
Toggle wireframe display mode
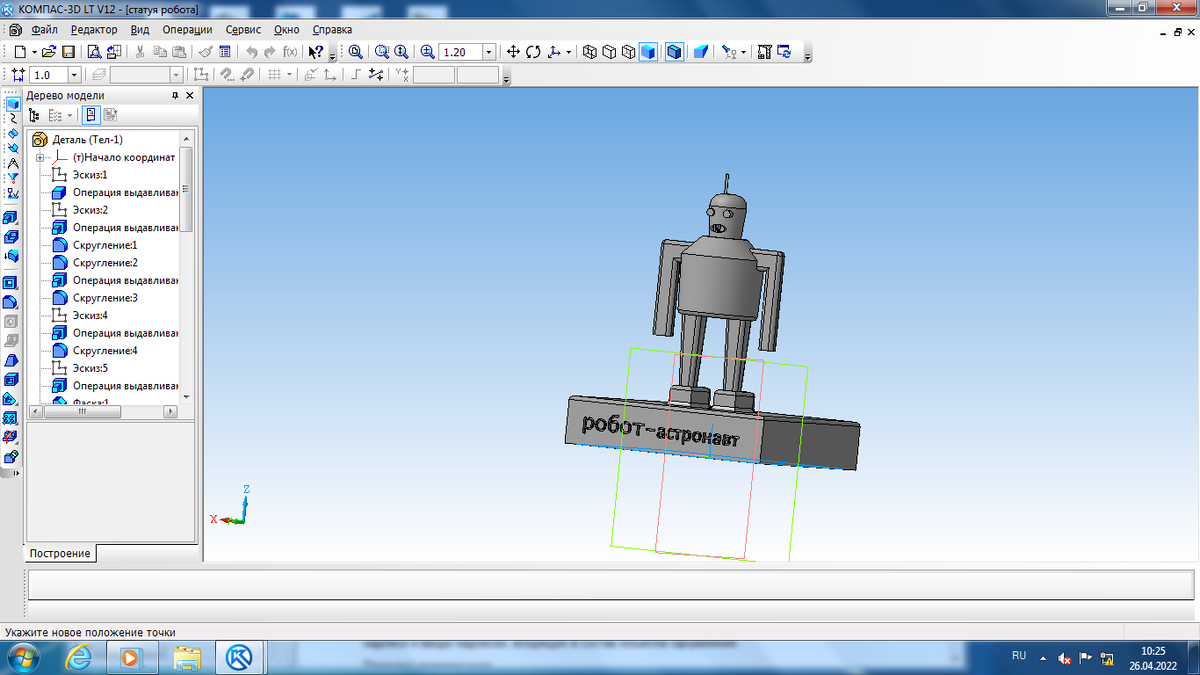coord(590,52)
